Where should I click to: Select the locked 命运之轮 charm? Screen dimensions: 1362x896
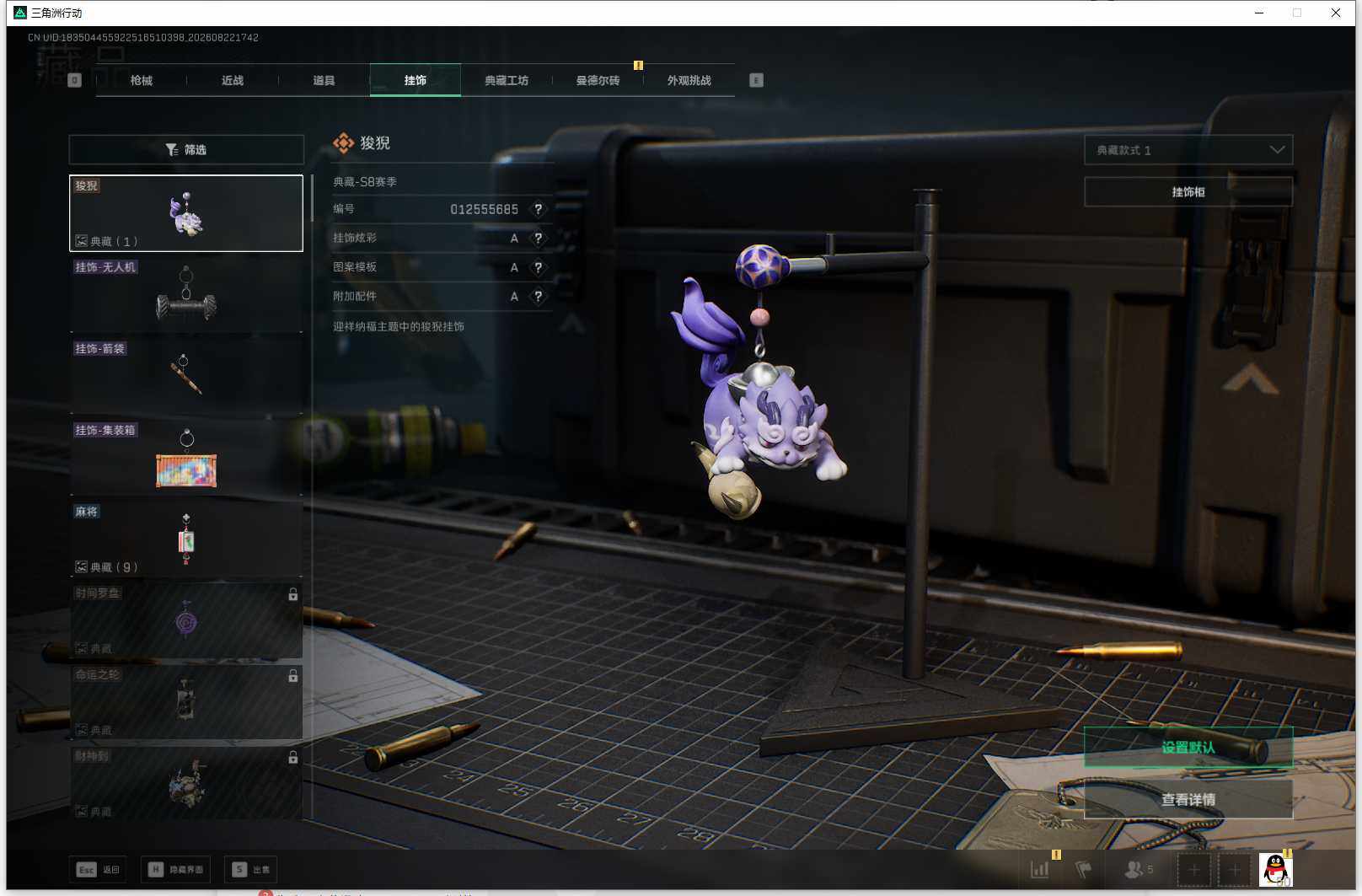coord(186,702)
